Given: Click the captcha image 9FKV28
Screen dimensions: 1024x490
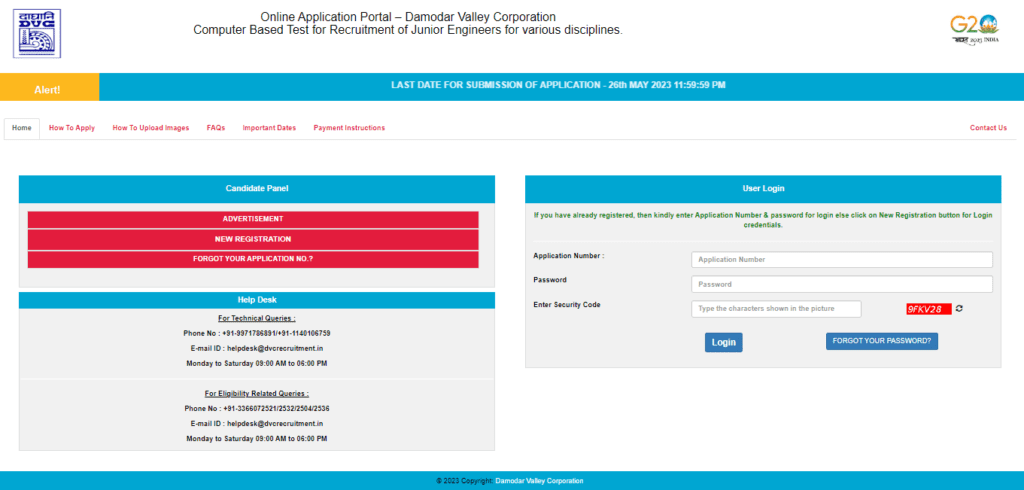Looking at the screenshot, I should pos(929,309).
